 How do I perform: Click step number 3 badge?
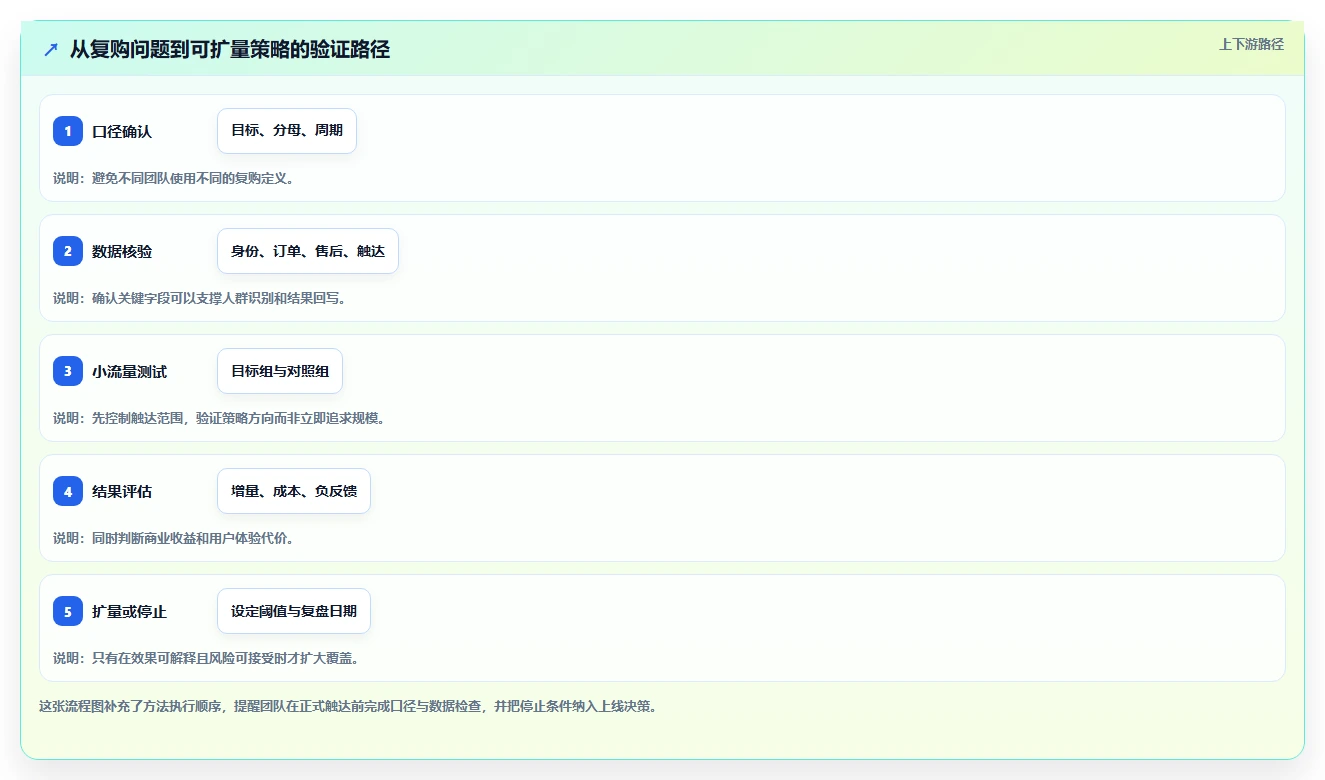[68, 371]
